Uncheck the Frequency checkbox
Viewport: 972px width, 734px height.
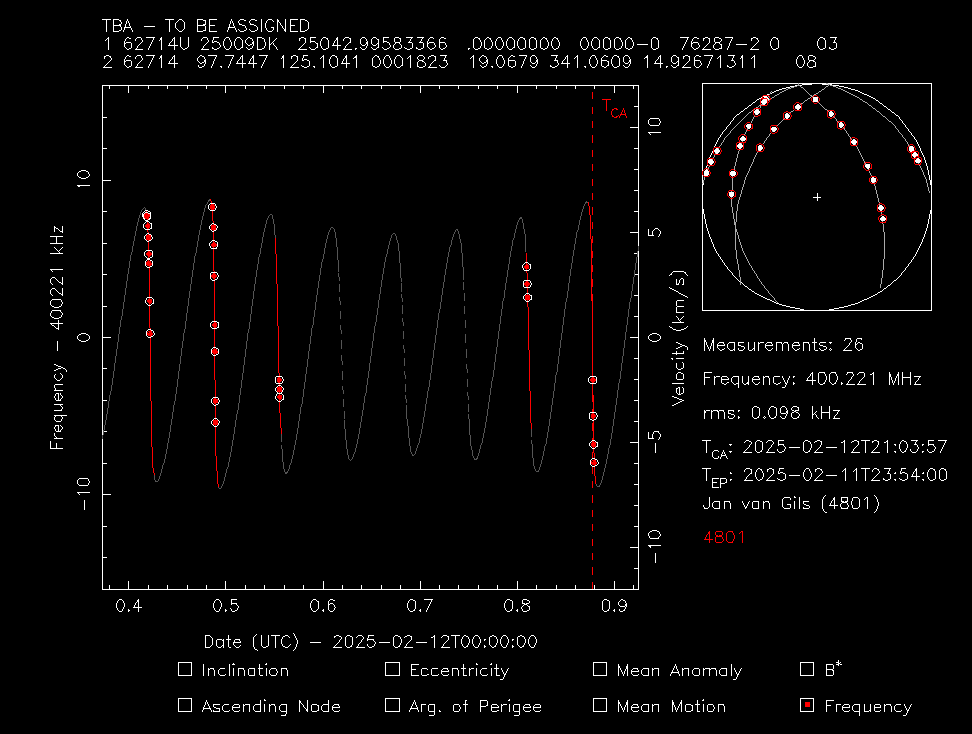coord(808,705)
